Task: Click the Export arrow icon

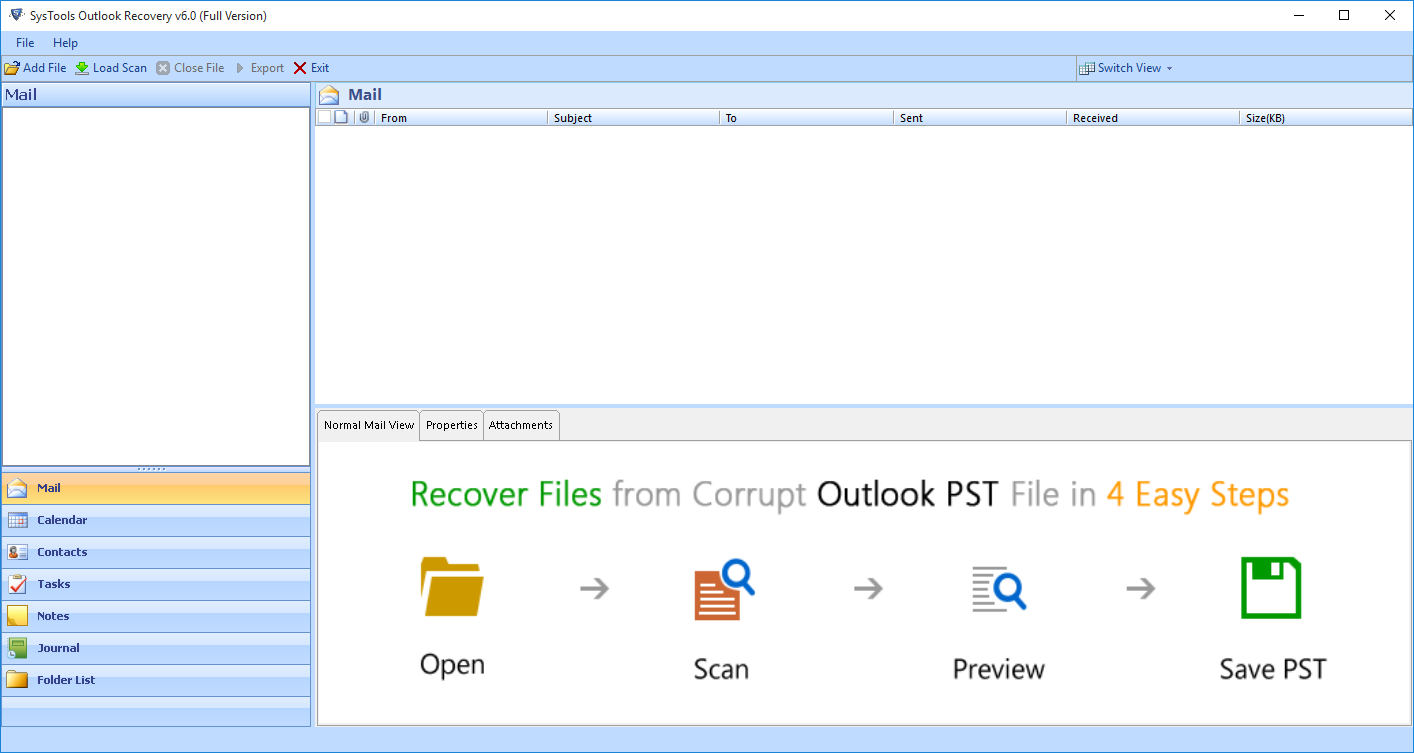Action: pyautogui.click(x=239, y=68)
